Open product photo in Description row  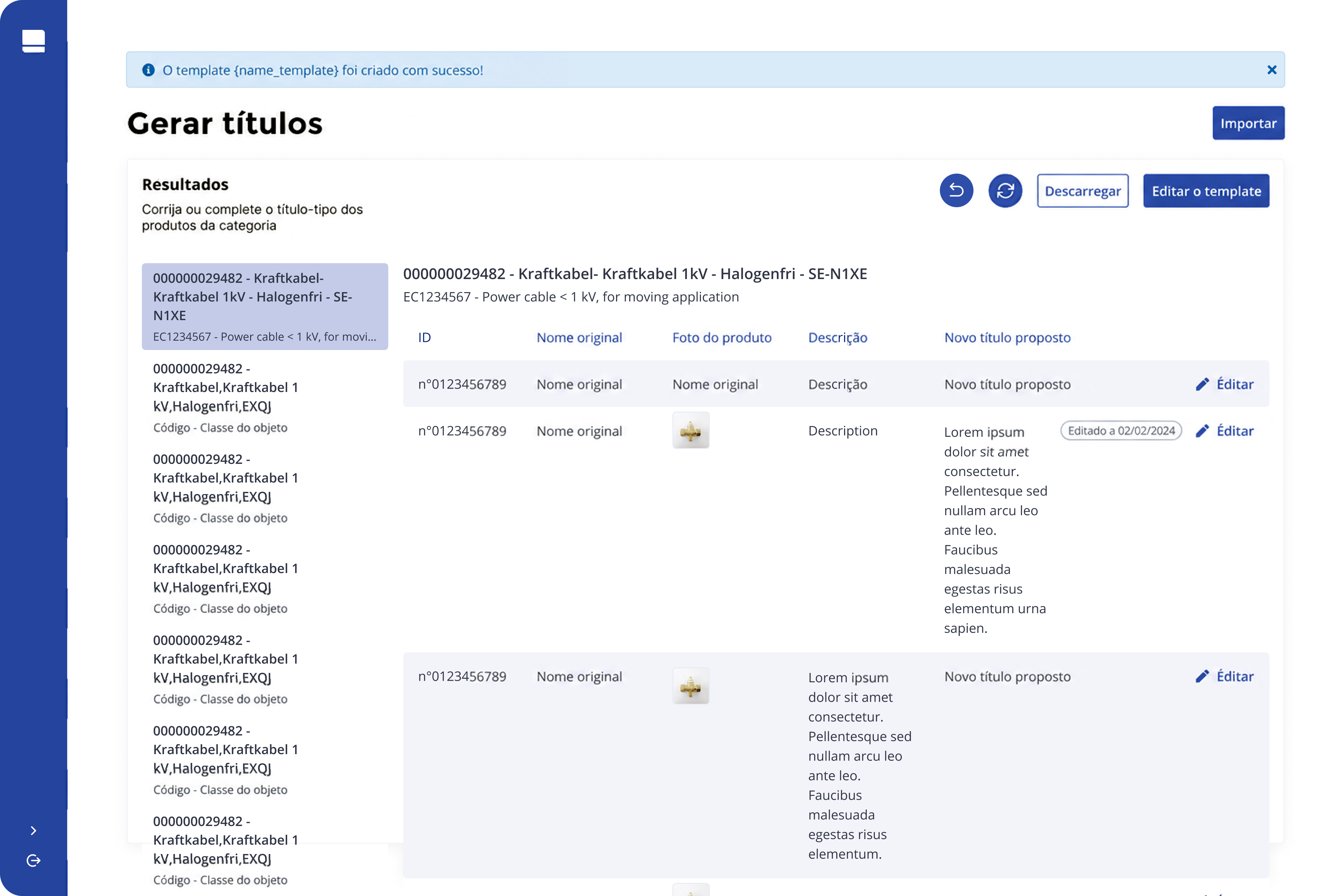click(x=690, y=430)
